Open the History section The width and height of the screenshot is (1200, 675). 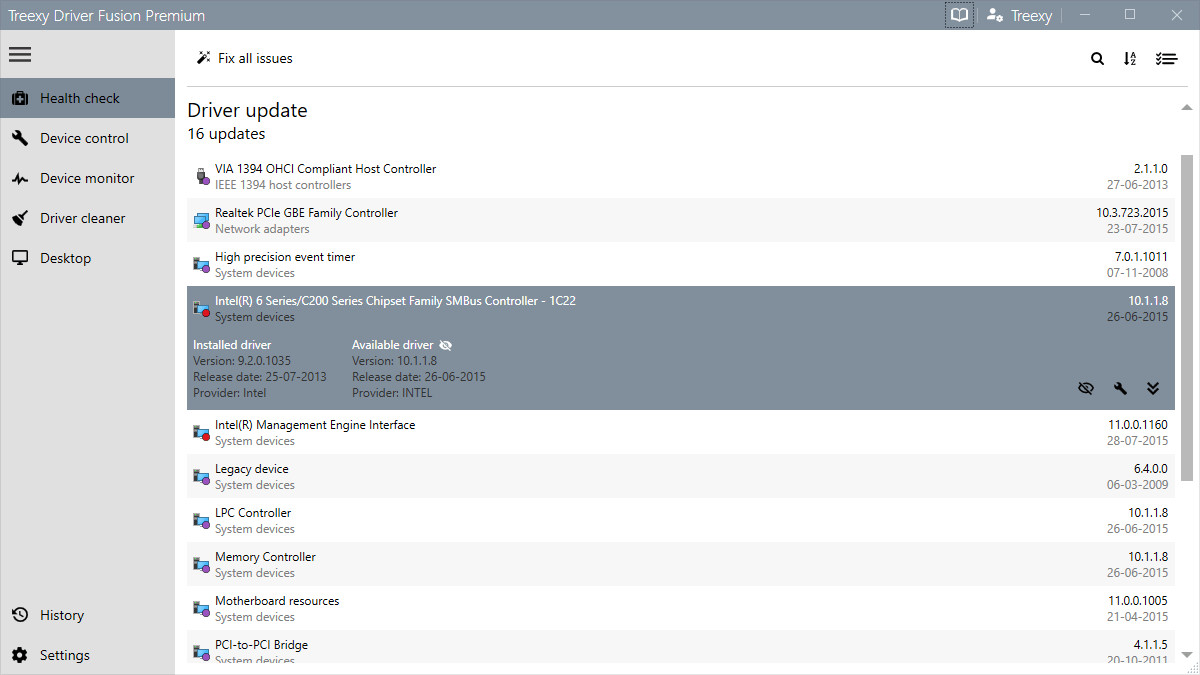click(x=62, y=614)
